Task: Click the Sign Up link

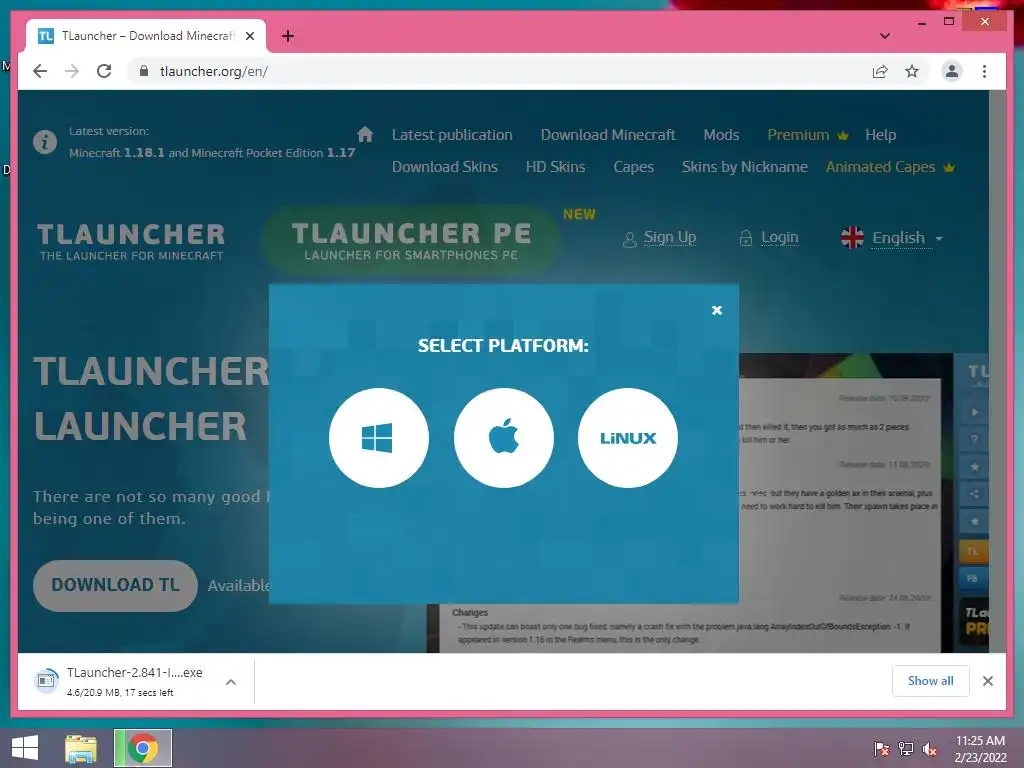Action: (x=660, y=238)
